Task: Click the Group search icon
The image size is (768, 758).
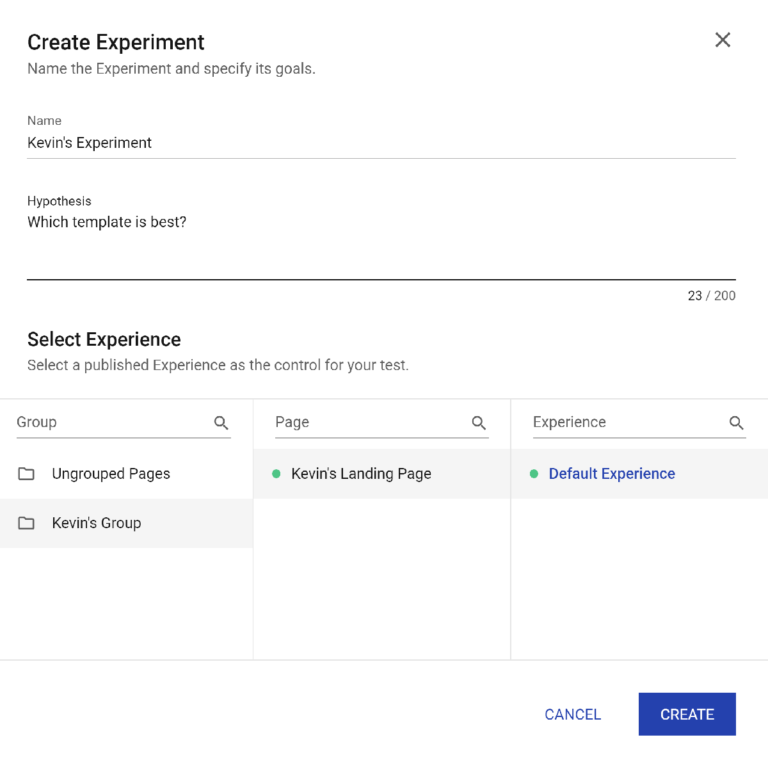Action: click(x=221, y=423)
